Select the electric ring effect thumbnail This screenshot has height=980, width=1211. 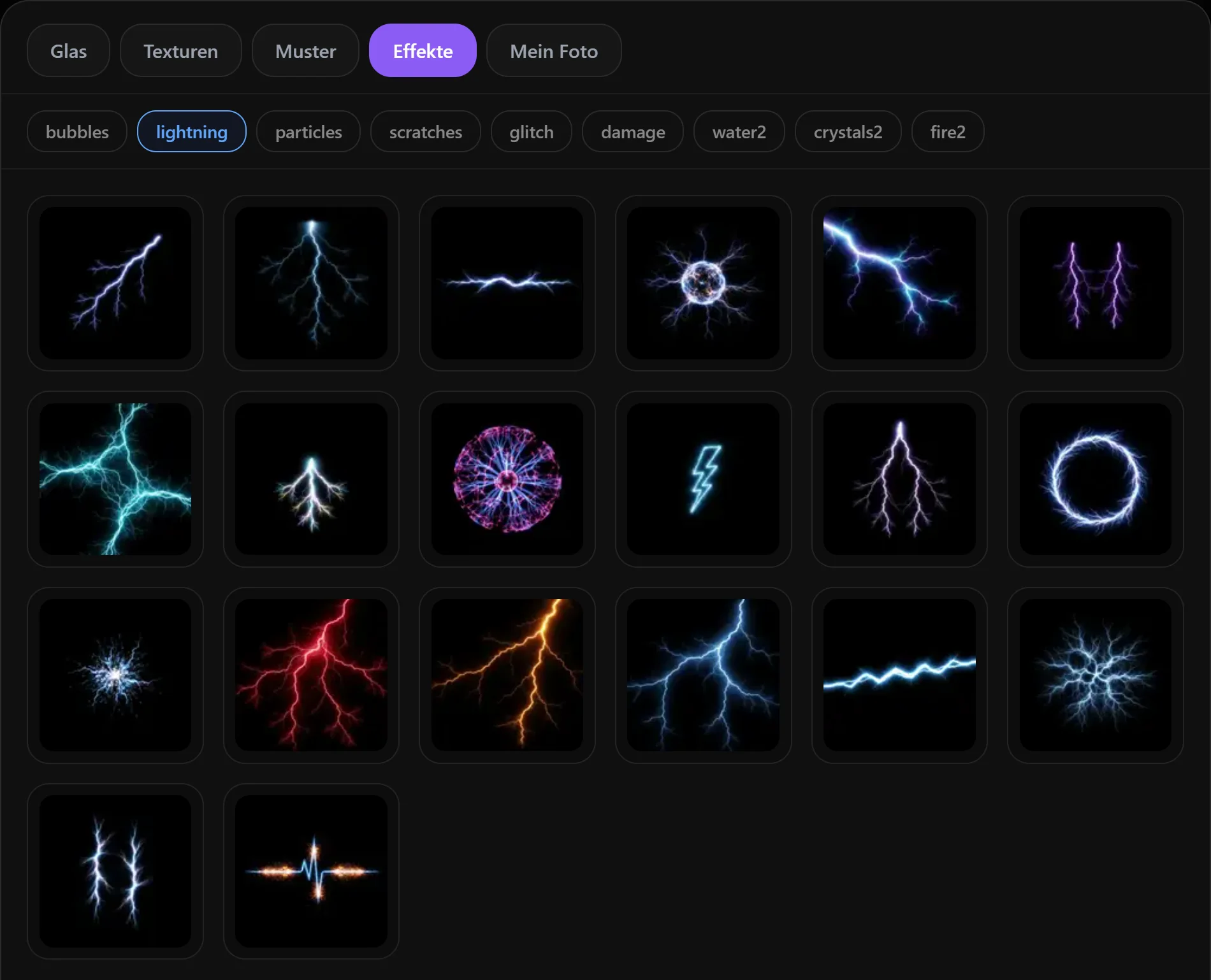[1096, 479]
